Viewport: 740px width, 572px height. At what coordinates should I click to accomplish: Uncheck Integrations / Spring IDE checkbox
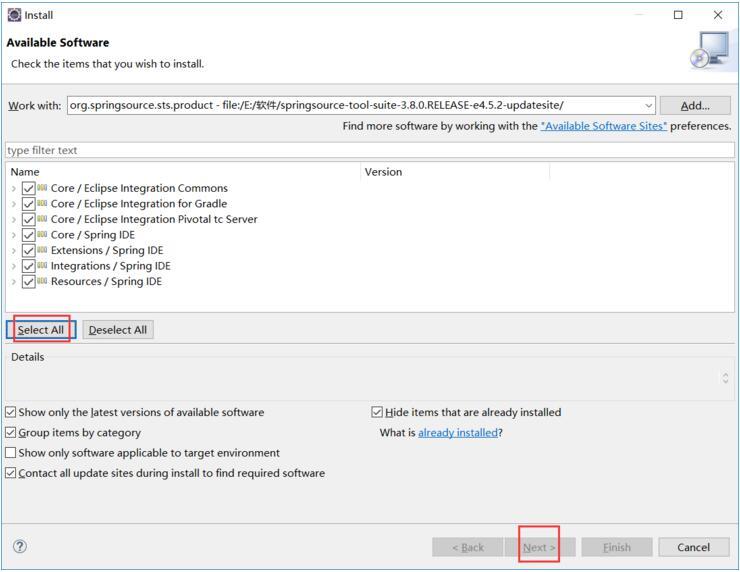pyautogui.click(x=28, y=266)
